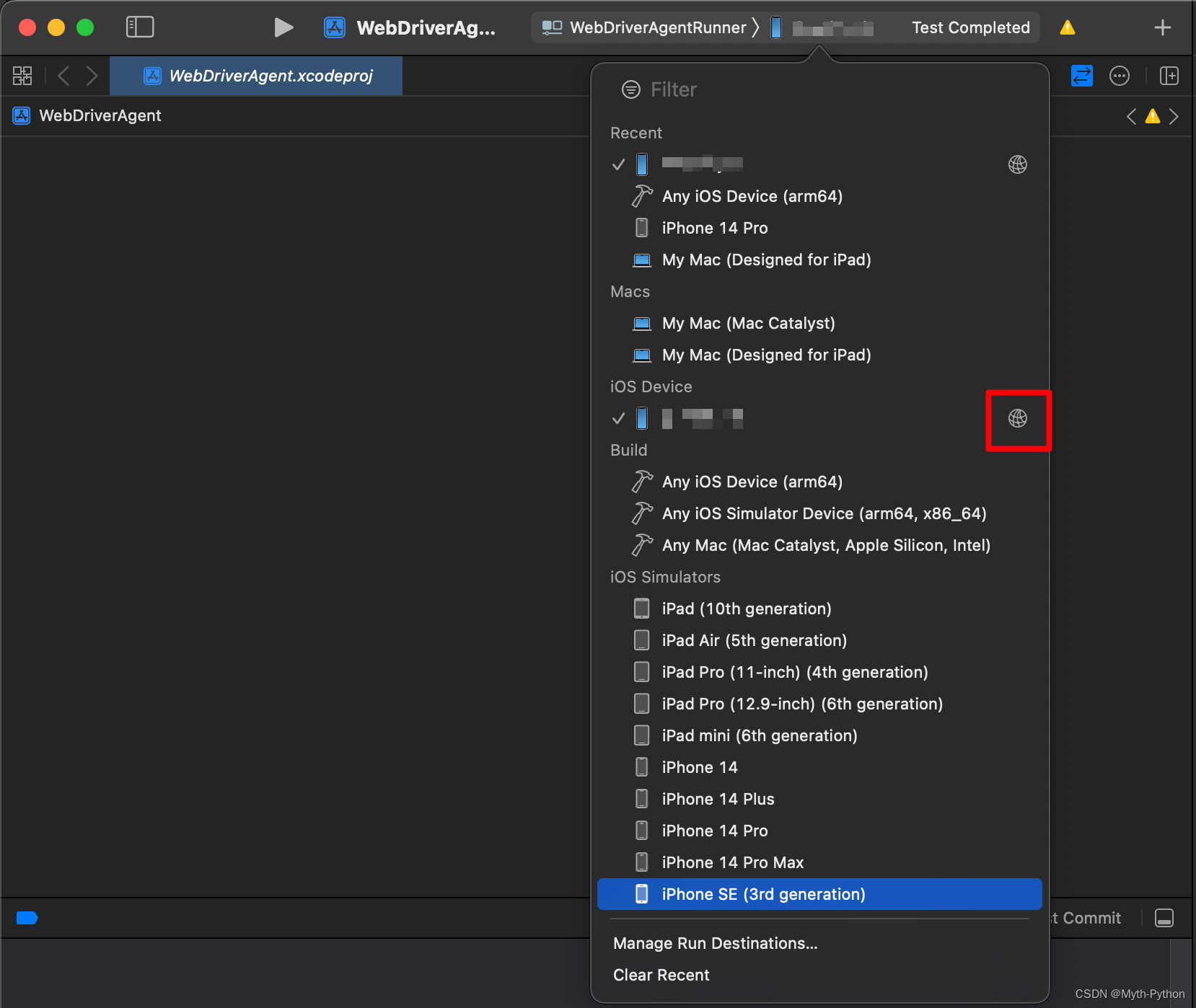Open the related items grid icon

click(22, 76)
